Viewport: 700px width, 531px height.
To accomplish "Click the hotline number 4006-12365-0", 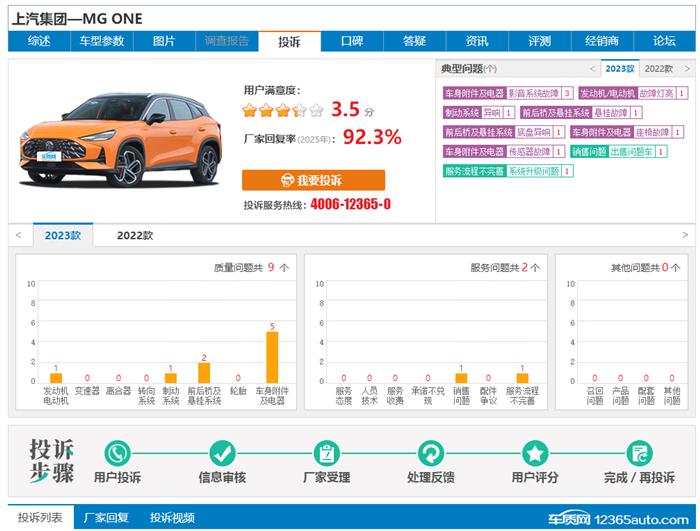I will point(350,205).
